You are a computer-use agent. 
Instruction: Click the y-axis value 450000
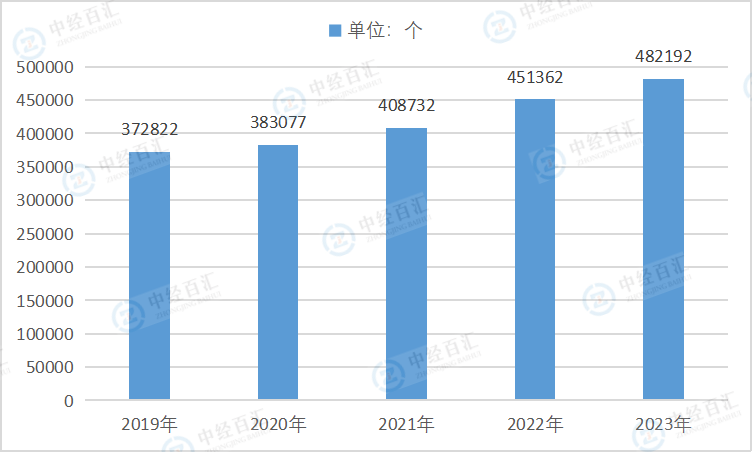[x=45, y=100]
